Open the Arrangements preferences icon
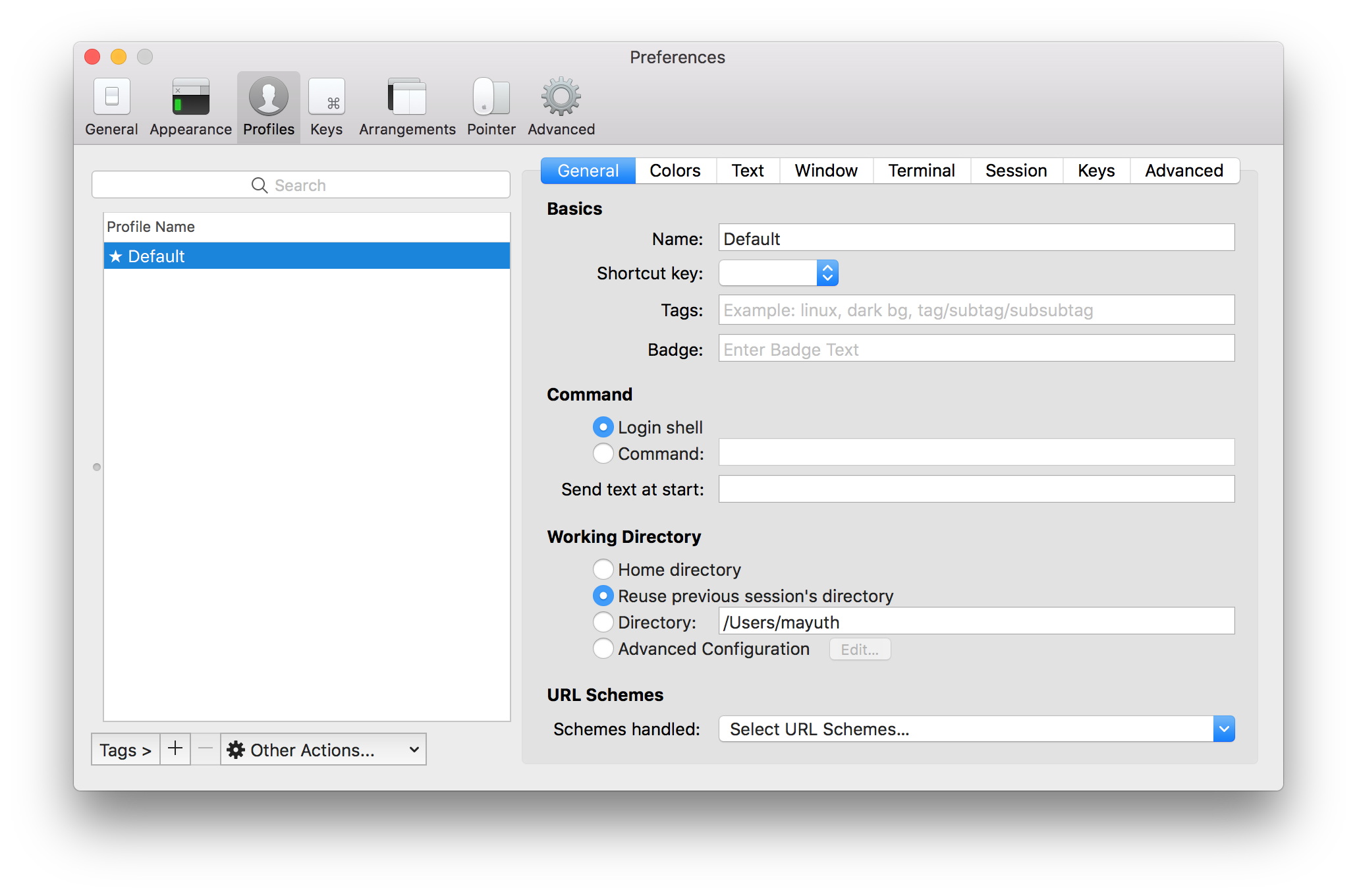The width and height of the screenshot is (1357, 896). coord(407,98)
